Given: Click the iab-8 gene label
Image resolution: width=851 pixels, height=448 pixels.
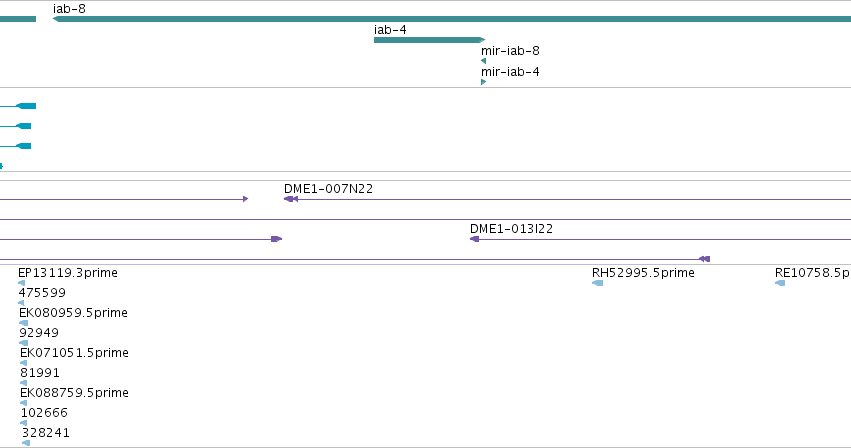Looking at the screenshot, I should pos(69,9).
